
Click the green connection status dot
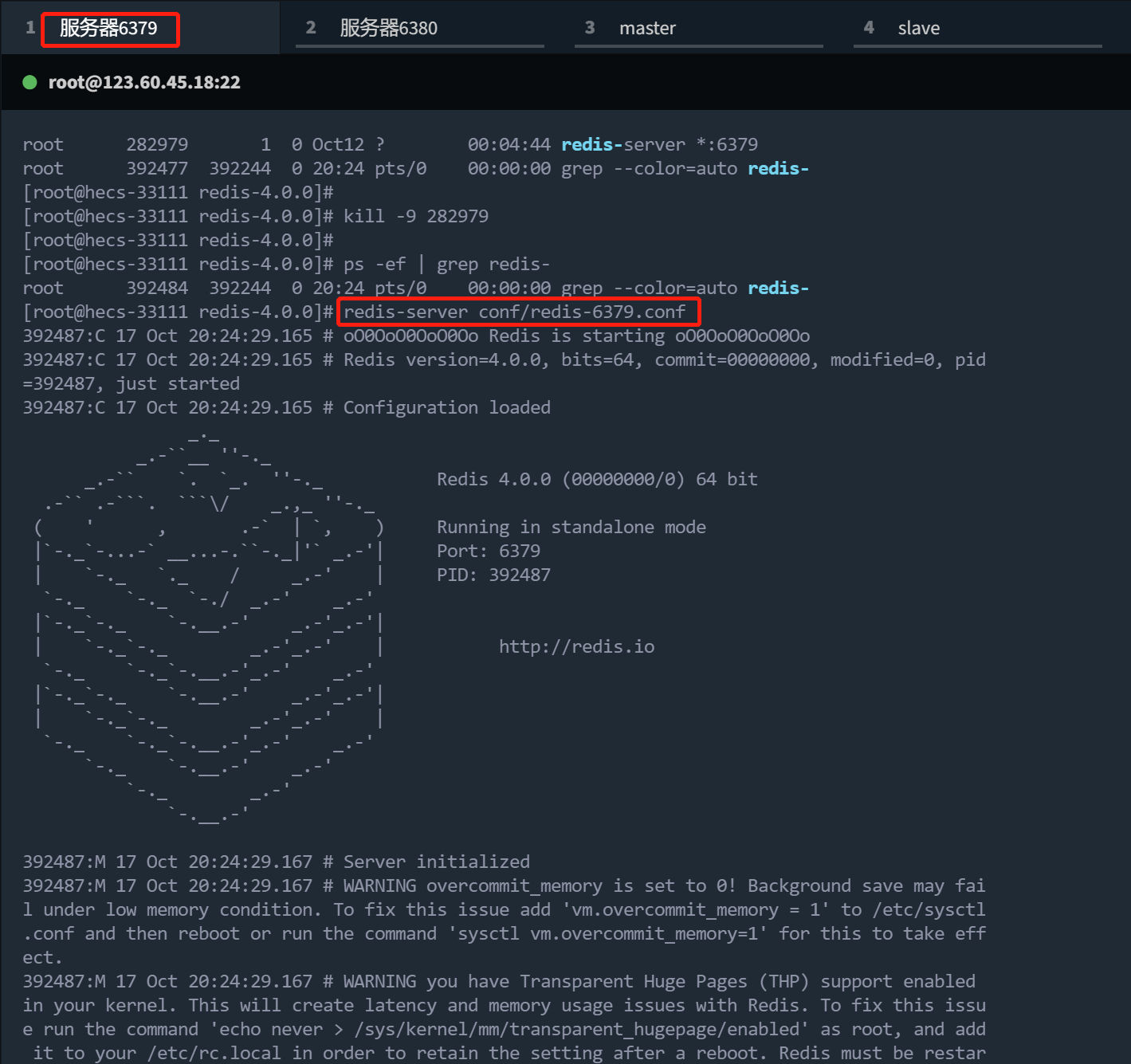tap(30, 82)
